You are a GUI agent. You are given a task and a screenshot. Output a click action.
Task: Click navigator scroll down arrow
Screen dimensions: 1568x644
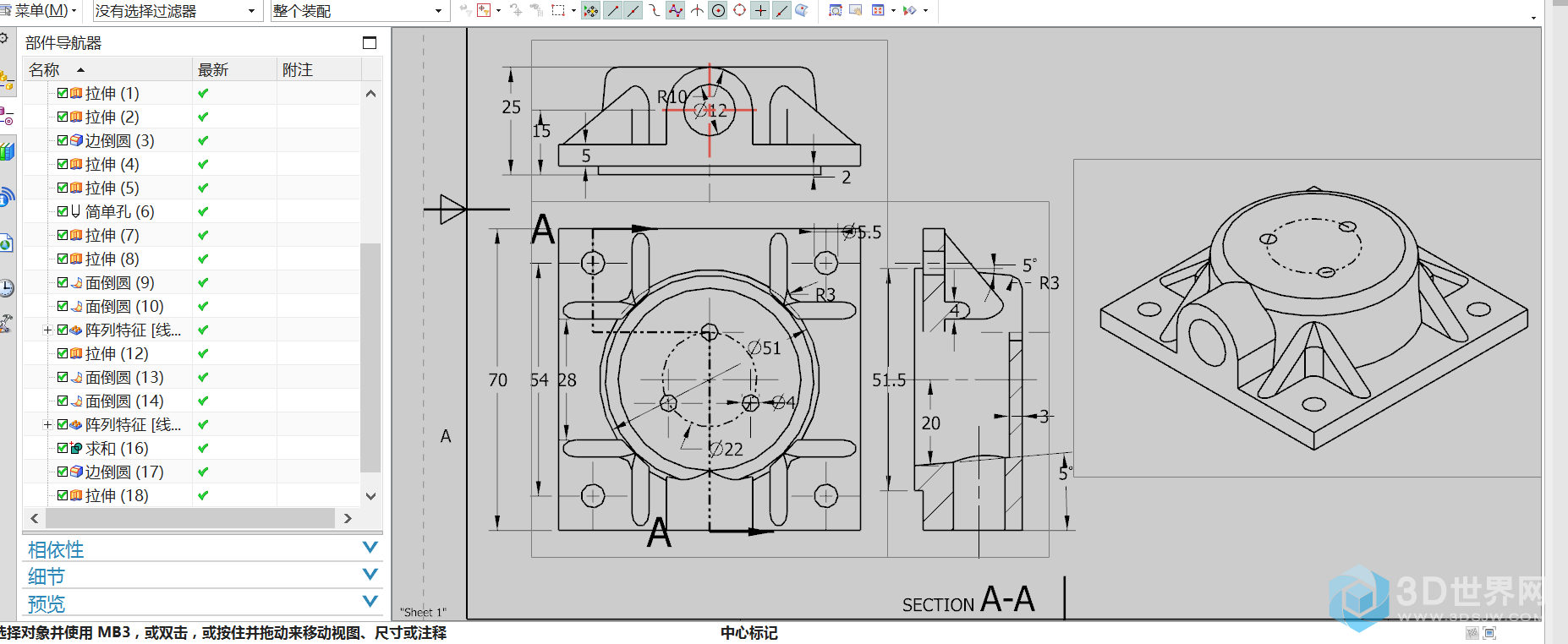point(370,496)
